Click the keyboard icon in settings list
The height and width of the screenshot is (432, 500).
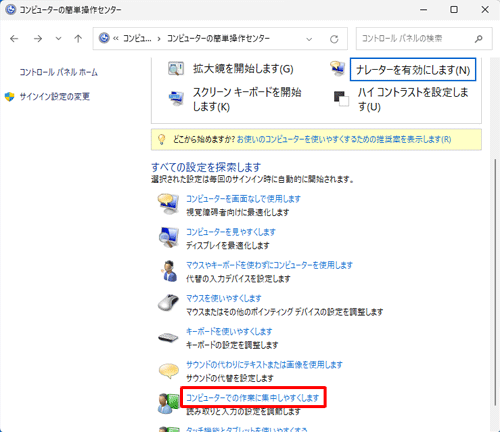point(168,338)
